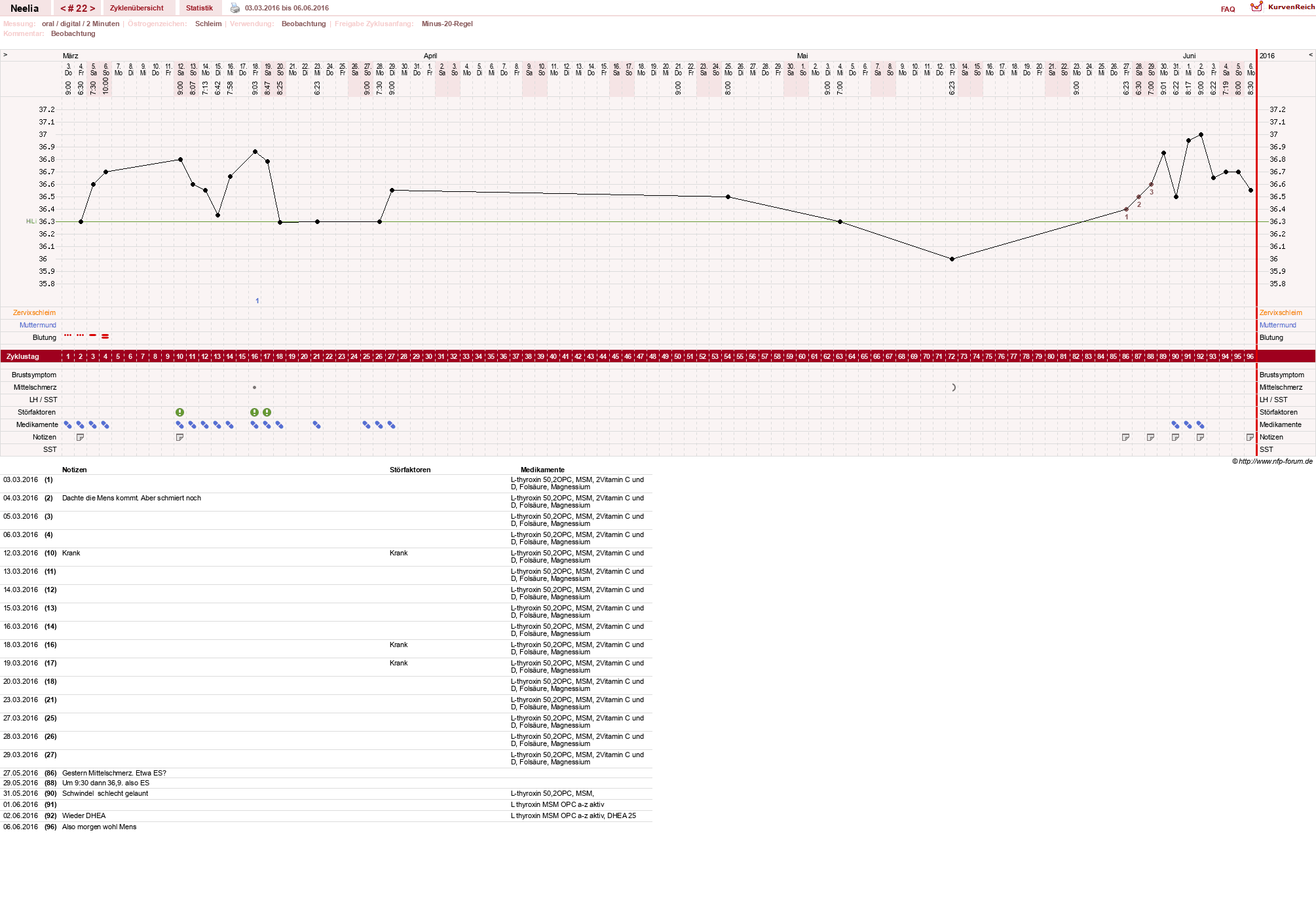Screen dimensions: 1316x917
Task: Click the medication pill icon on day 1
Action: 68,424
